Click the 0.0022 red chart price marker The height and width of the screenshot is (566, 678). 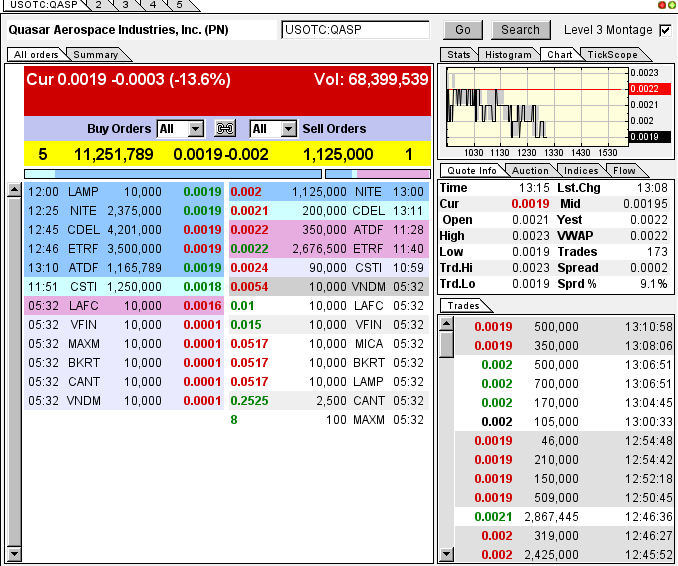coord(650,89)
